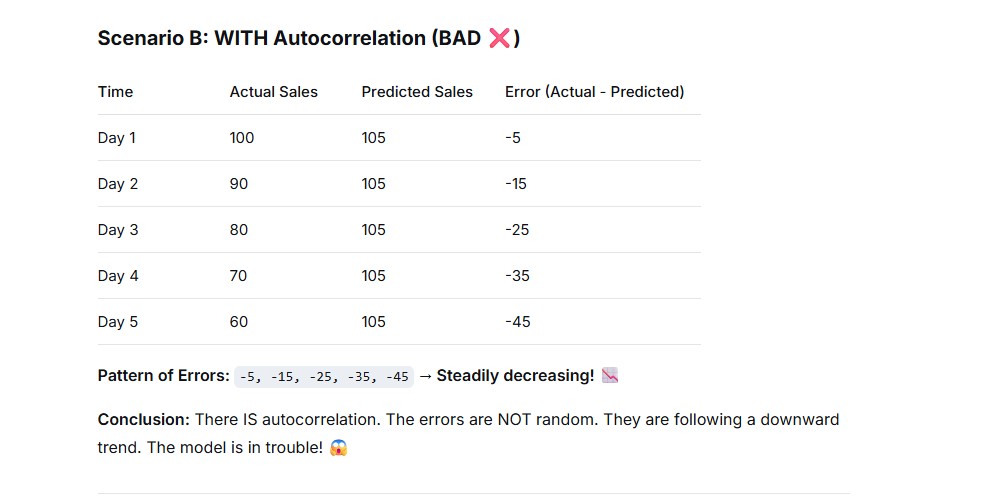988x504 pixels.
Task: Click the Steadily decreasing bold text
Action: 515,375
